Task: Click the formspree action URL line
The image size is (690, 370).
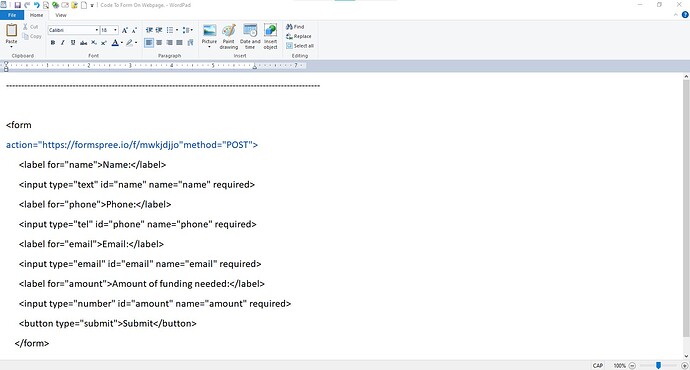Action: (132, 145)
